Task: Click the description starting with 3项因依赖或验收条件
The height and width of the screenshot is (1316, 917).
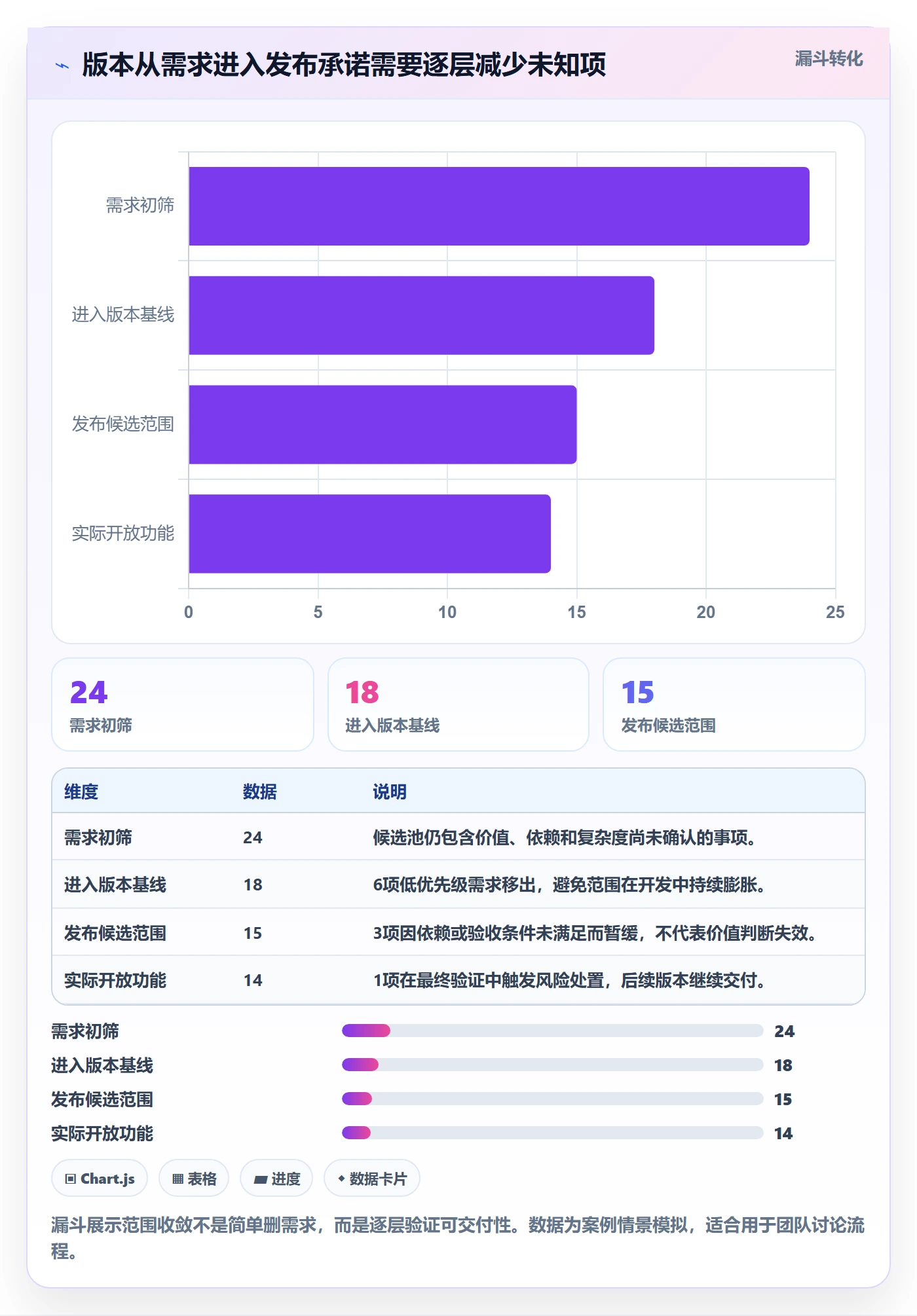Action: point(595,933)
